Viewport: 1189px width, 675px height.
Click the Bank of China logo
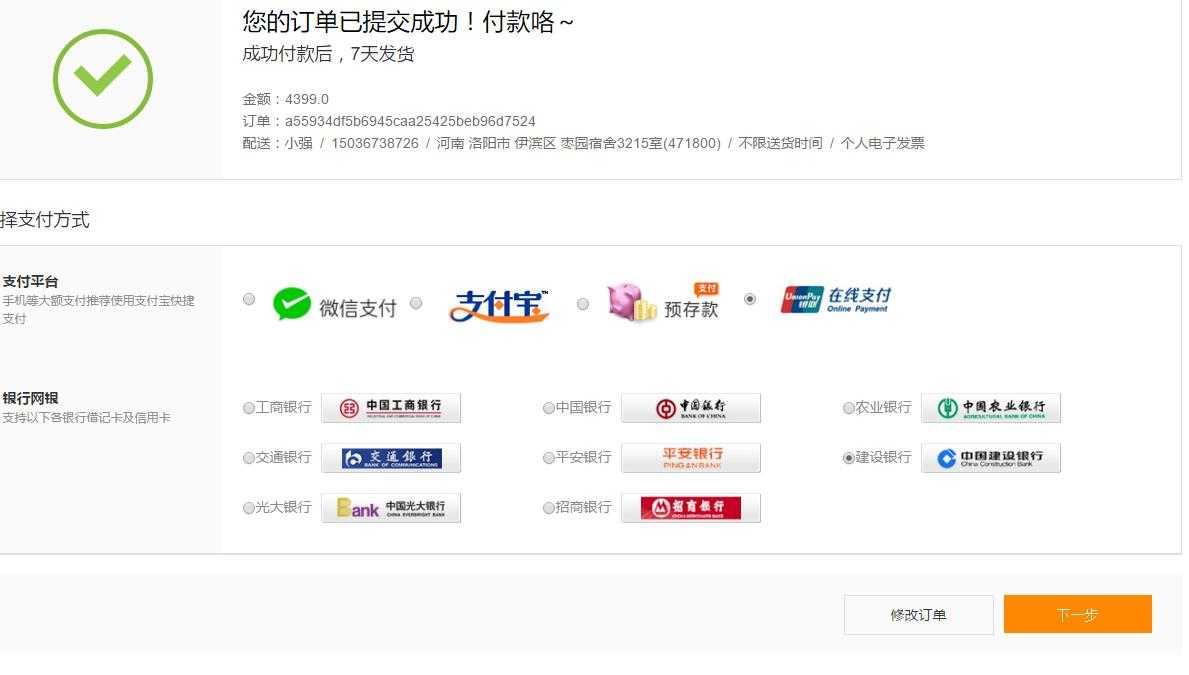click(x=691, y=408)
